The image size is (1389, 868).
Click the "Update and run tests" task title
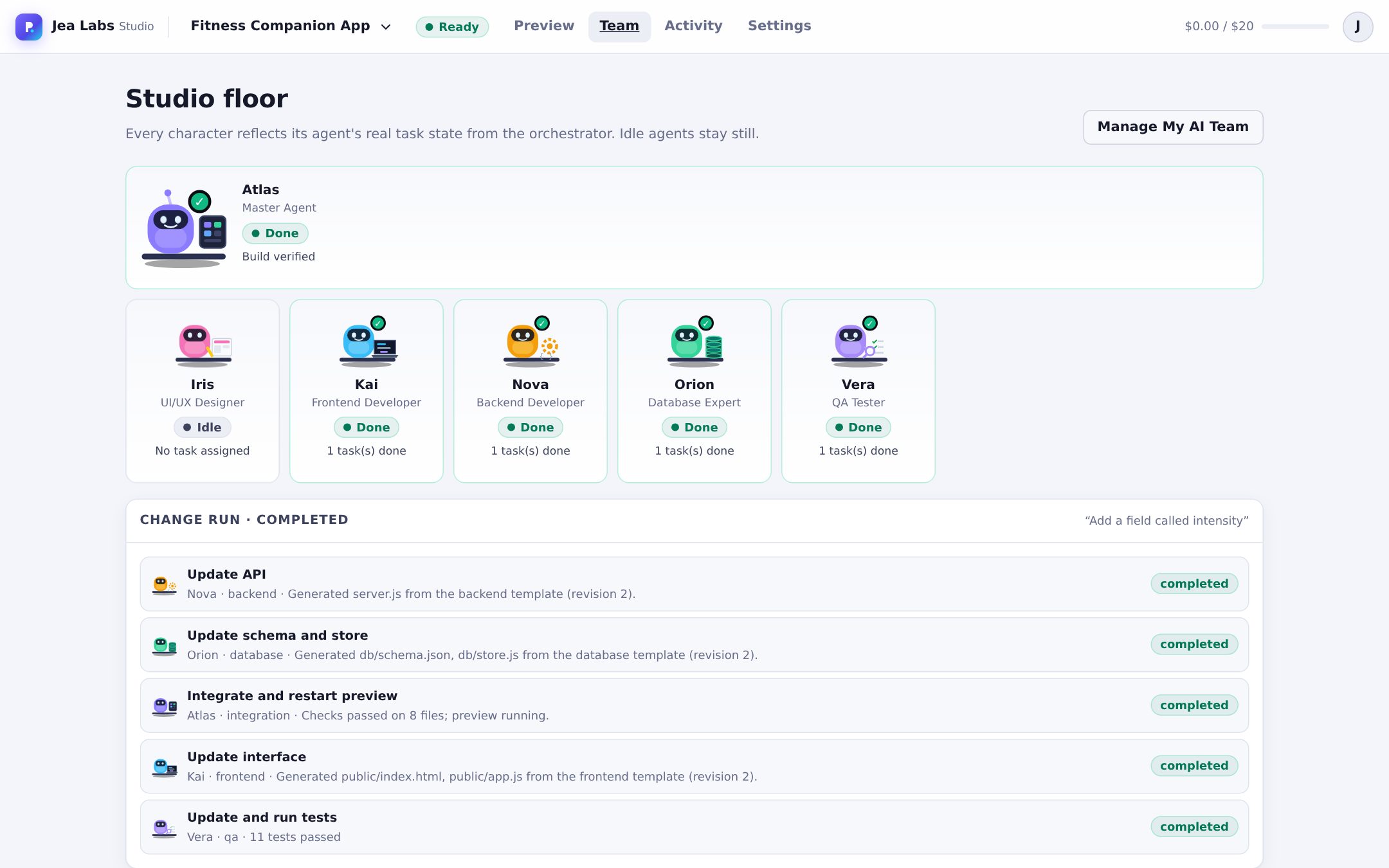262,817
